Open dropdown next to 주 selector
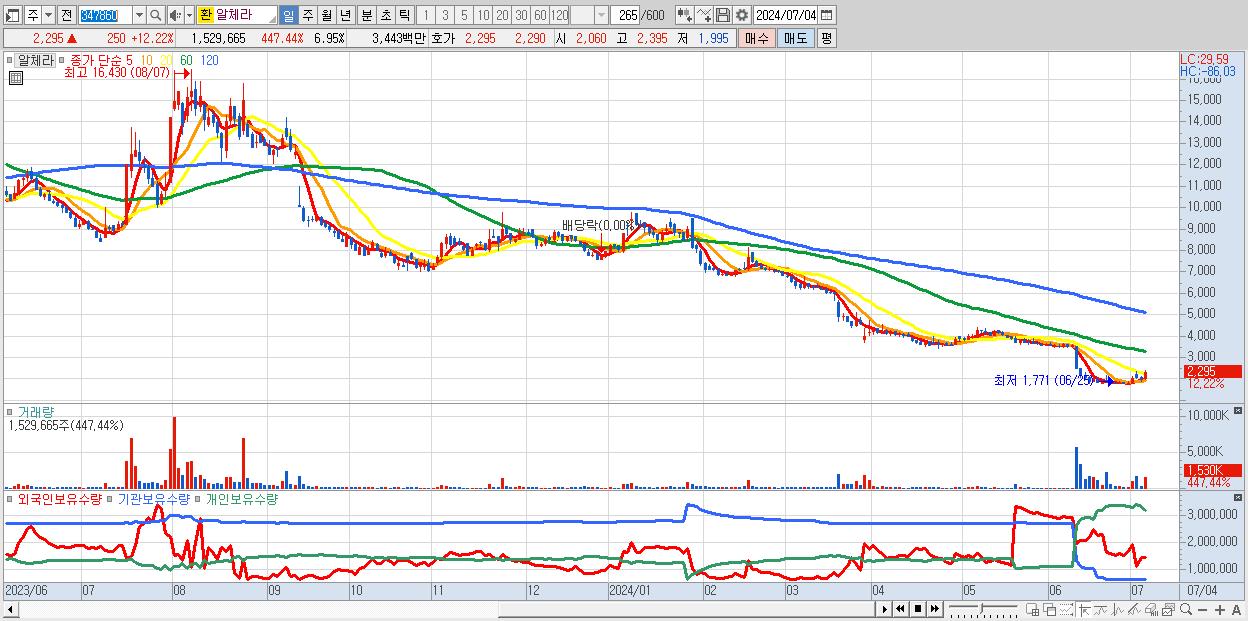This screenshot has width=1248, height=621. (x=48, y=15)
